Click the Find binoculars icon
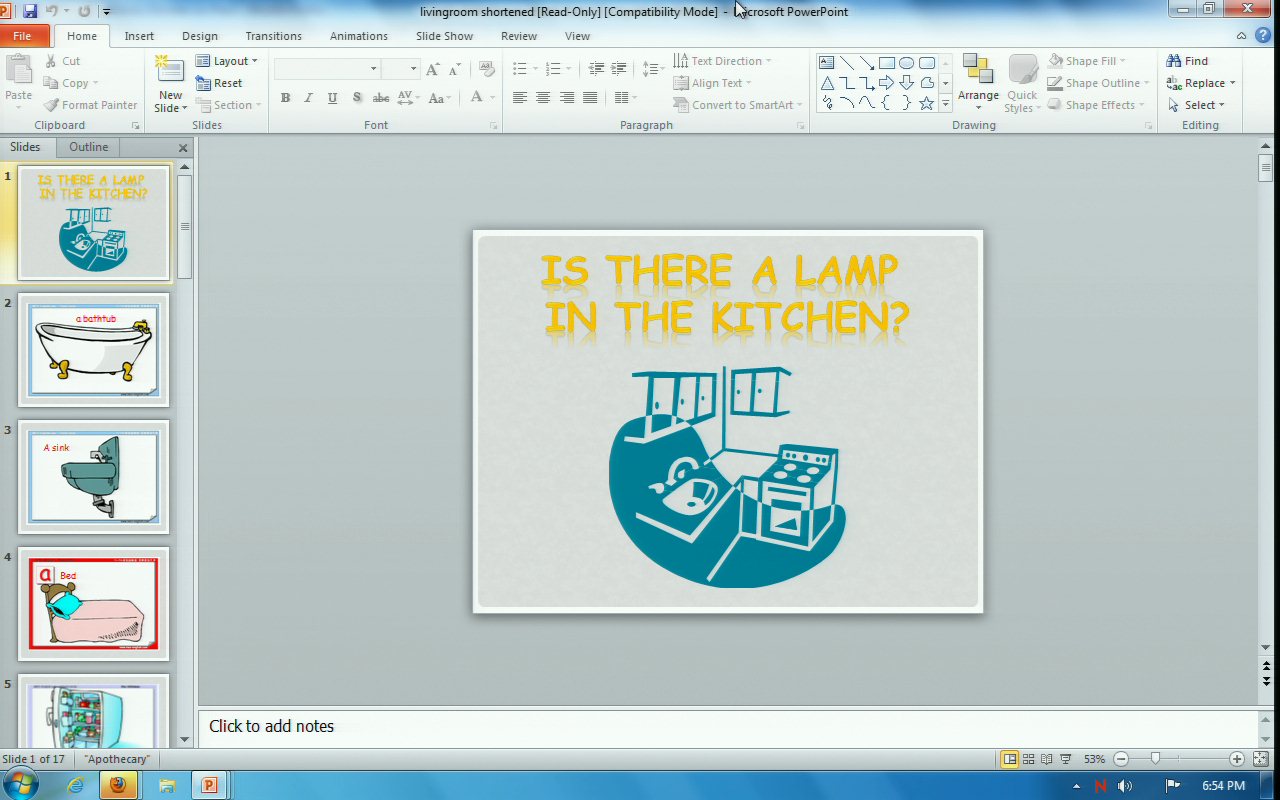The height and width of the screenshot is (800, 1280). (x=1174, y=61)
